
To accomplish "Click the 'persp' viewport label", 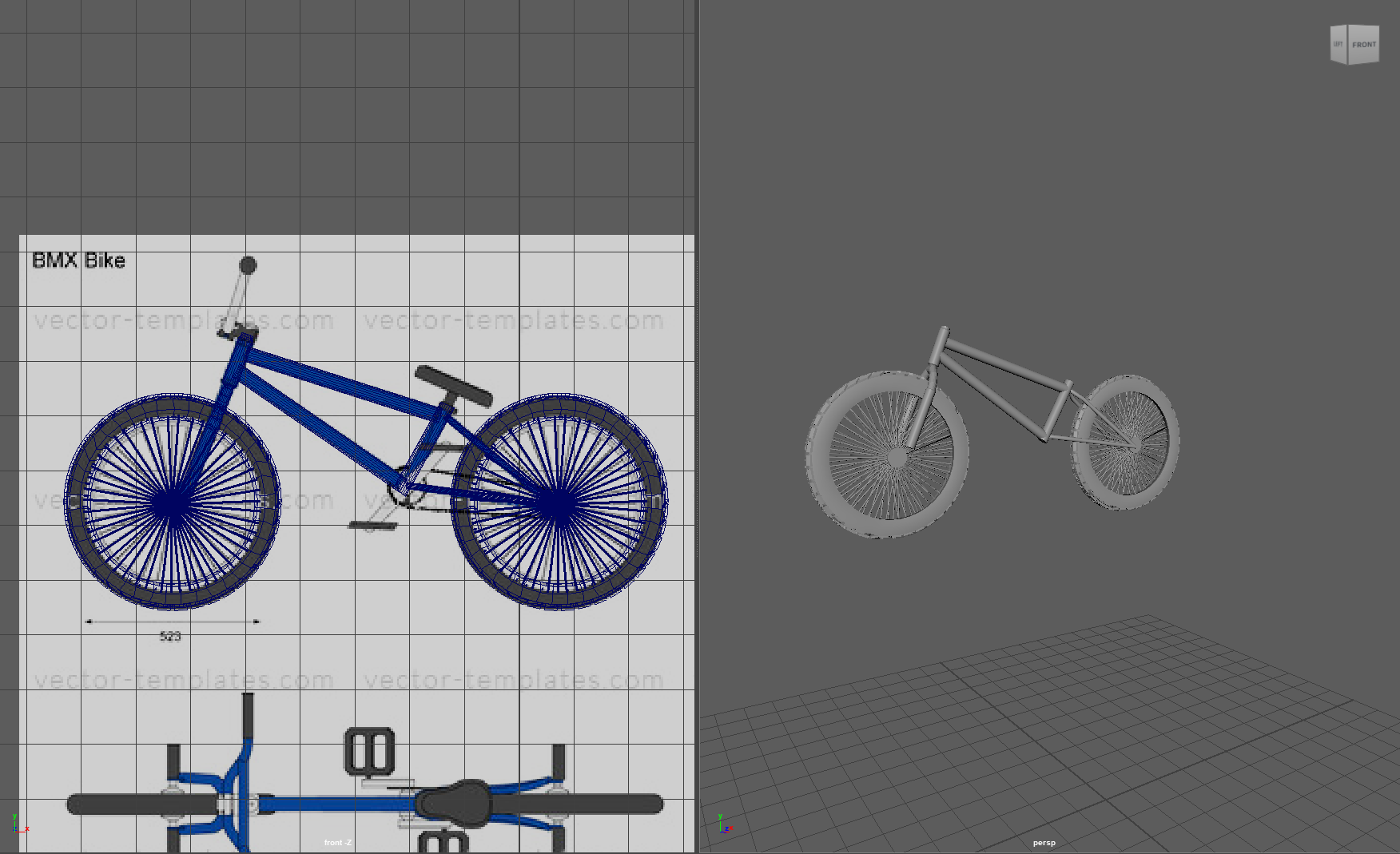I will pos(1044,843).
